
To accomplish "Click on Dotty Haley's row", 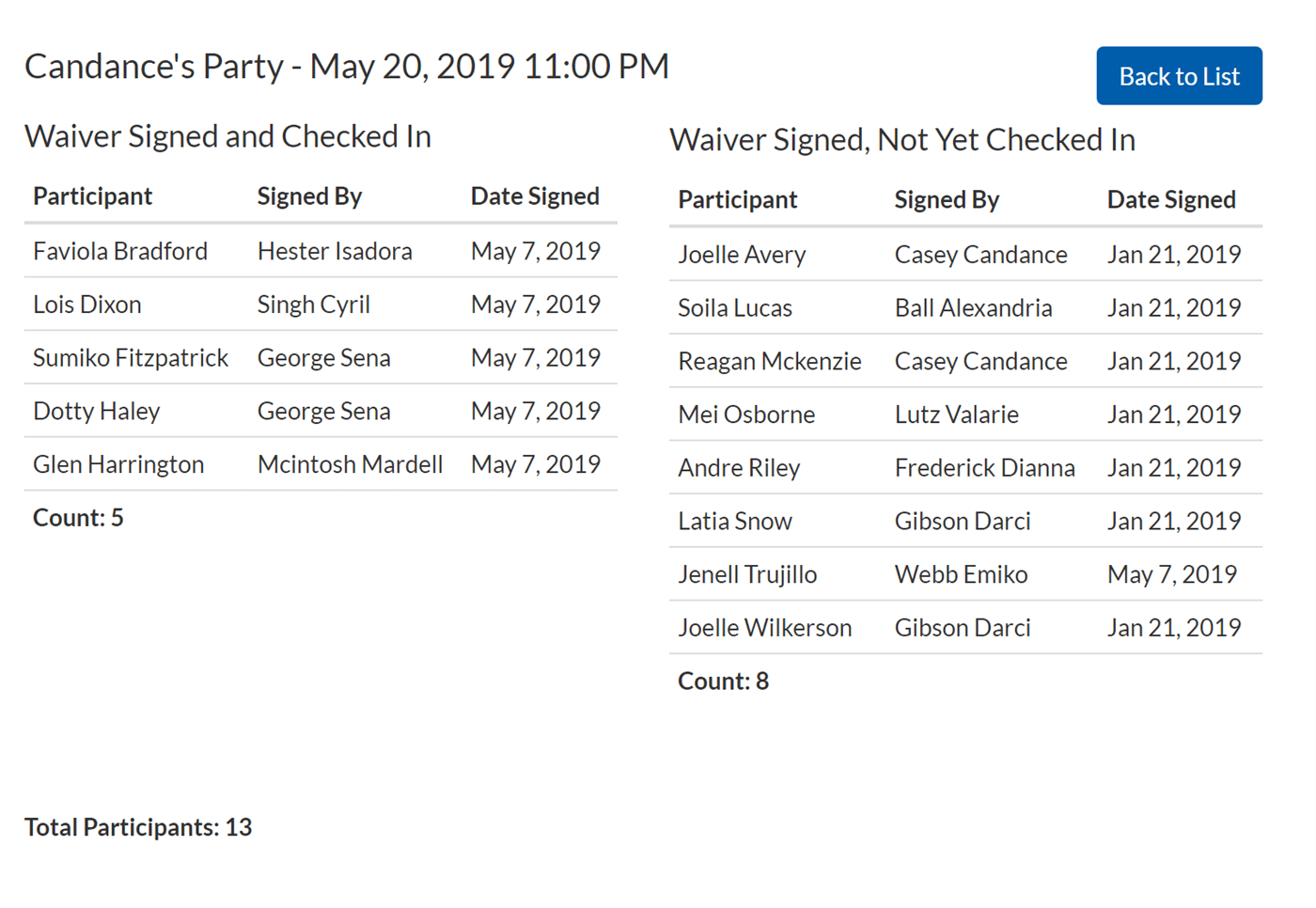I will [x=97, y=411].
